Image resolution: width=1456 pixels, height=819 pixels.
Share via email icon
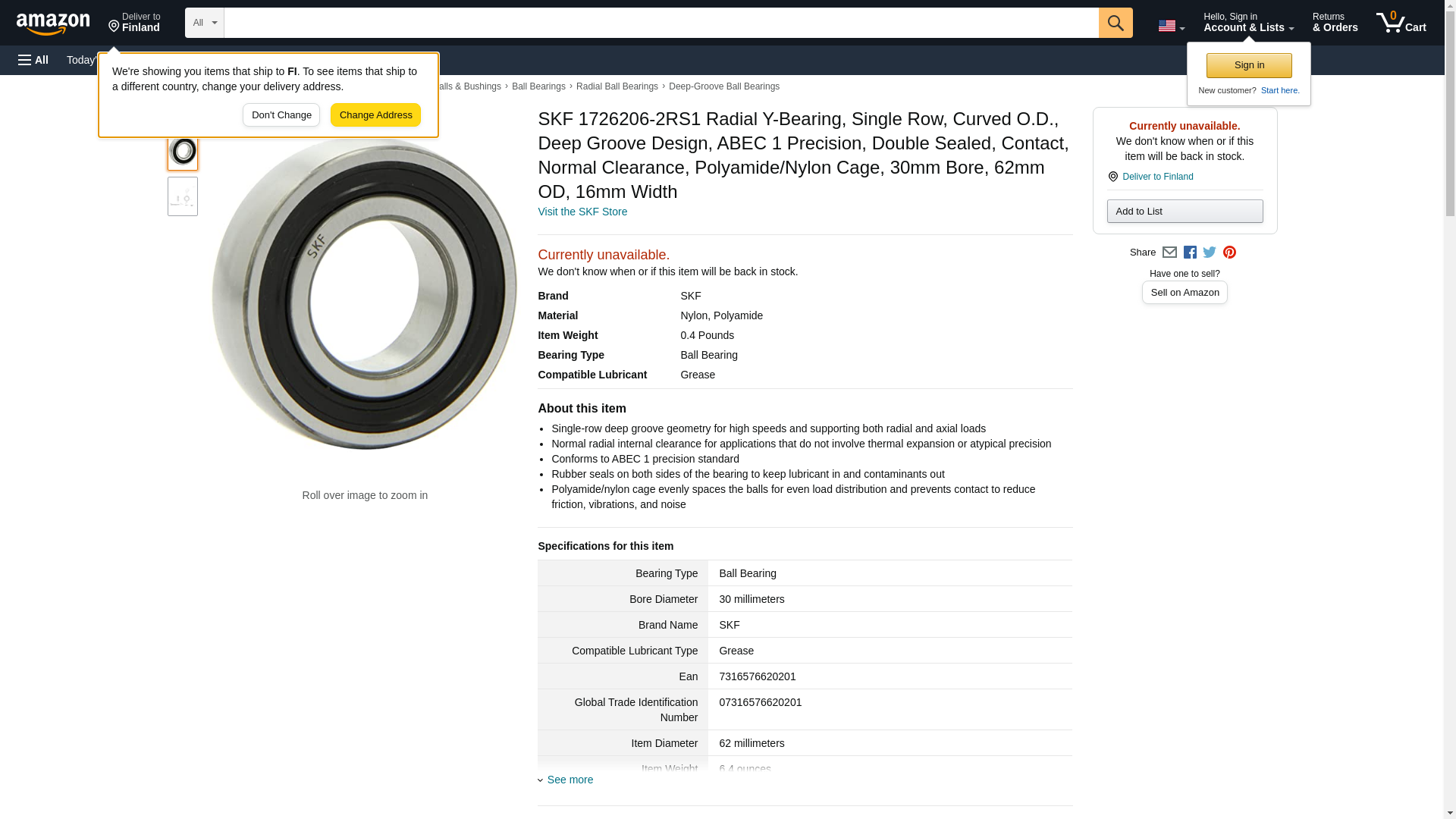[1169, 253]
